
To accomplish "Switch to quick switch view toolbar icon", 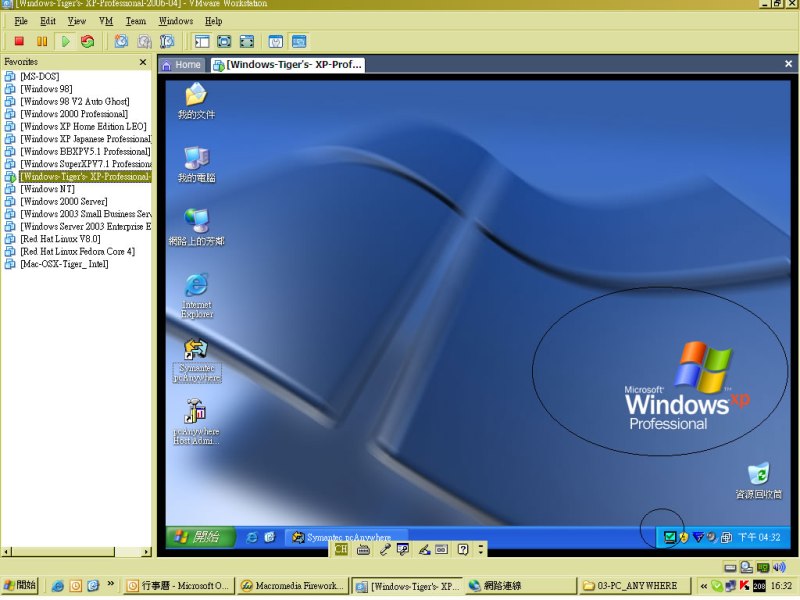I will tap(224, 41).
